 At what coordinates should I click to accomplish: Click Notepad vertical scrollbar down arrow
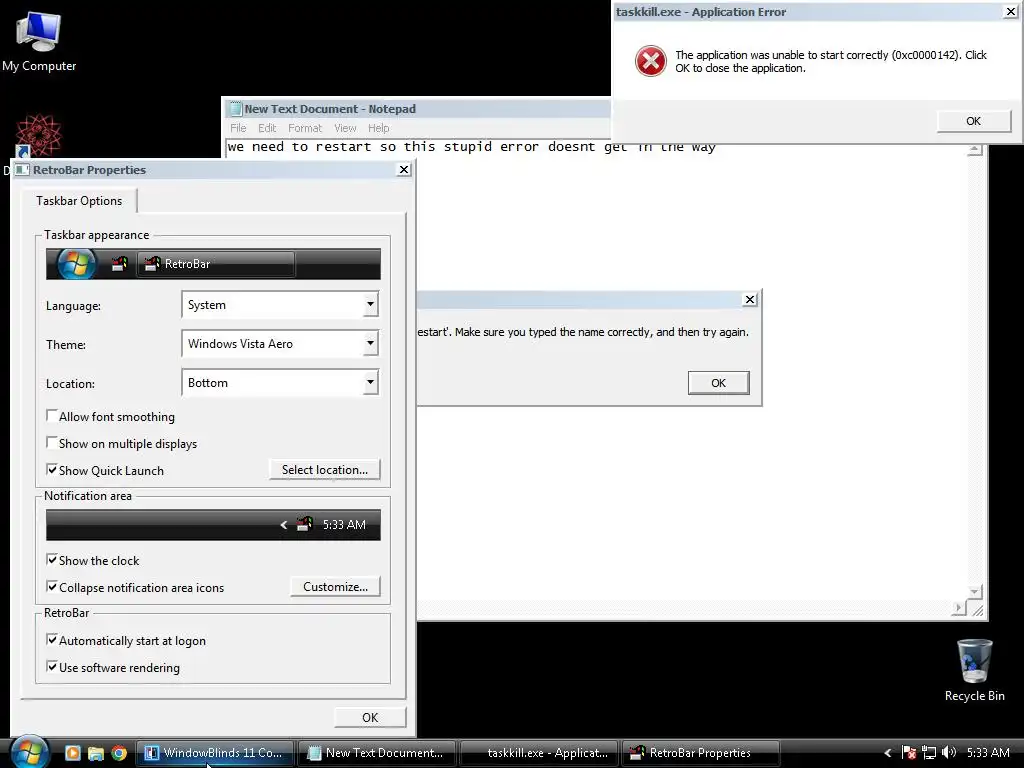974,592
